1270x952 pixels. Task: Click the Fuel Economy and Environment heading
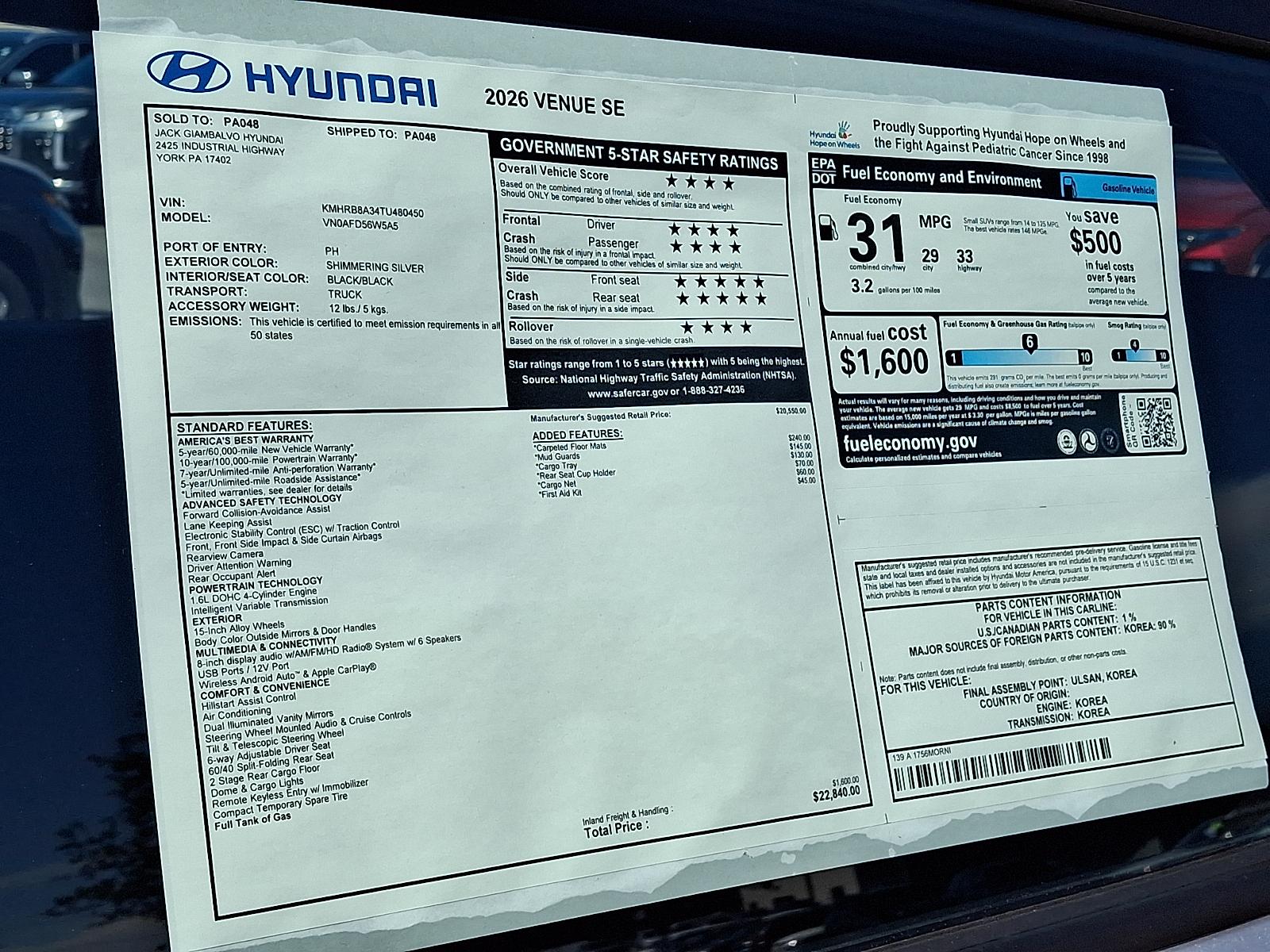941,176
